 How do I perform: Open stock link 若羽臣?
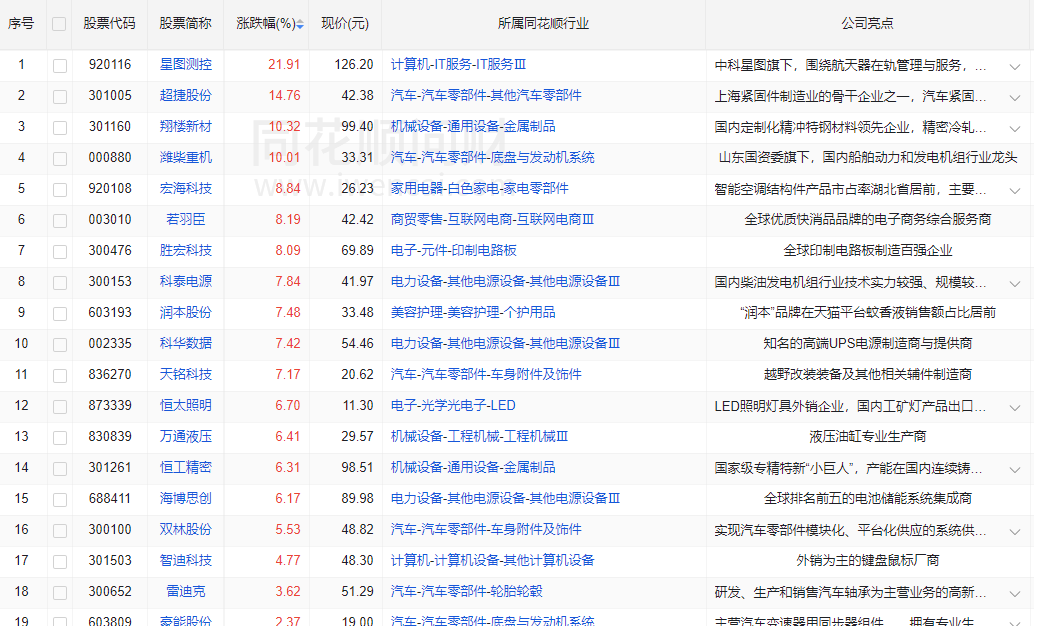tap(186, 220)
